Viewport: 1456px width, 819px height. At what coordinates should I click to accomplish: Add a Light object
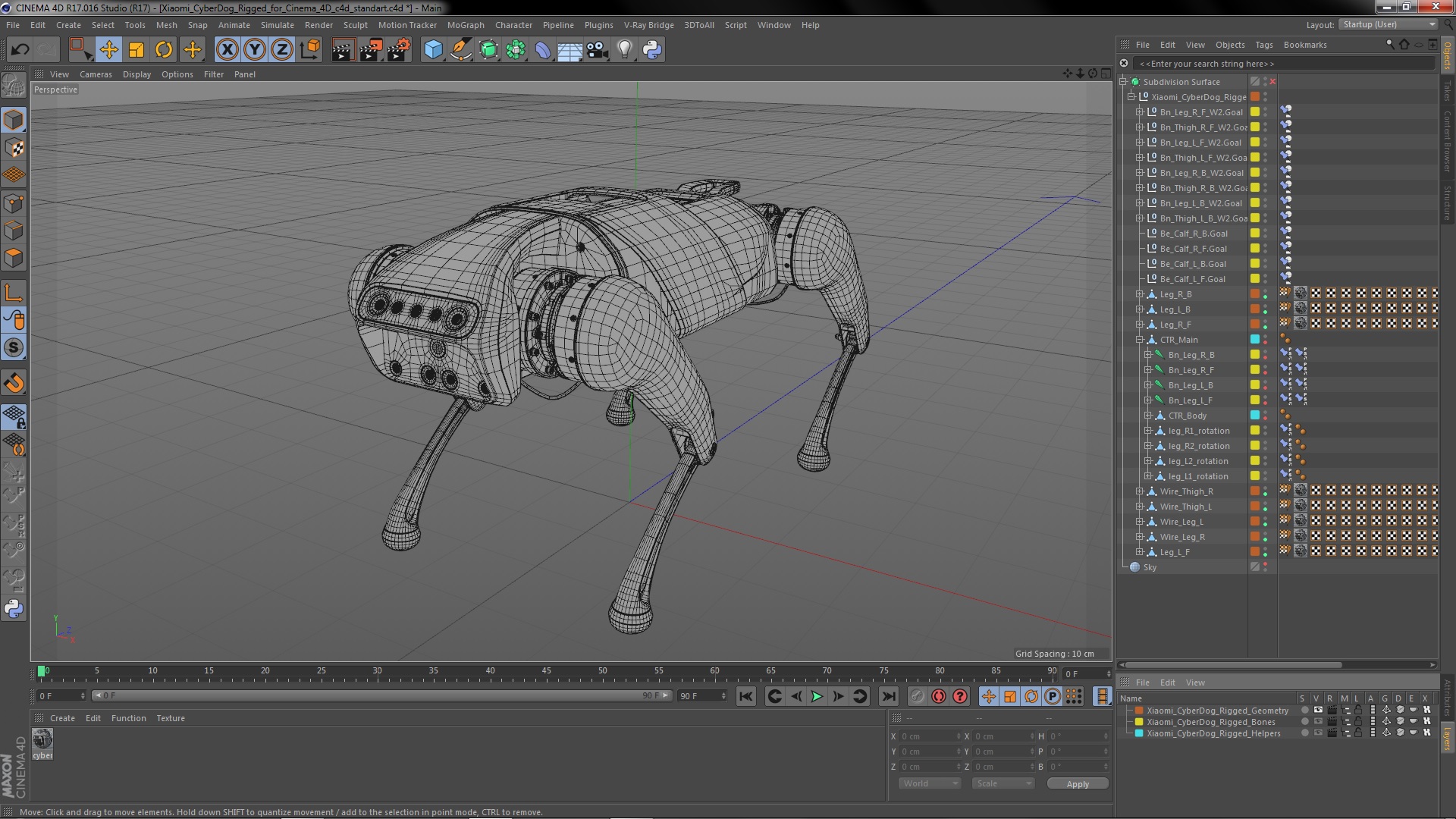click(x=625, y=50)
